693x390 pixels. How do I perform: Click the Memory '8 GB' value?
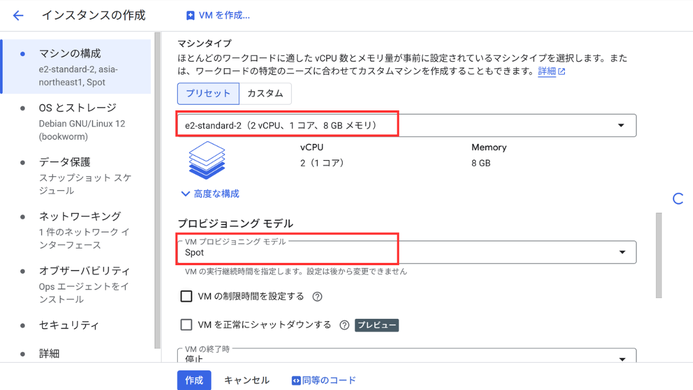point(481,163)
